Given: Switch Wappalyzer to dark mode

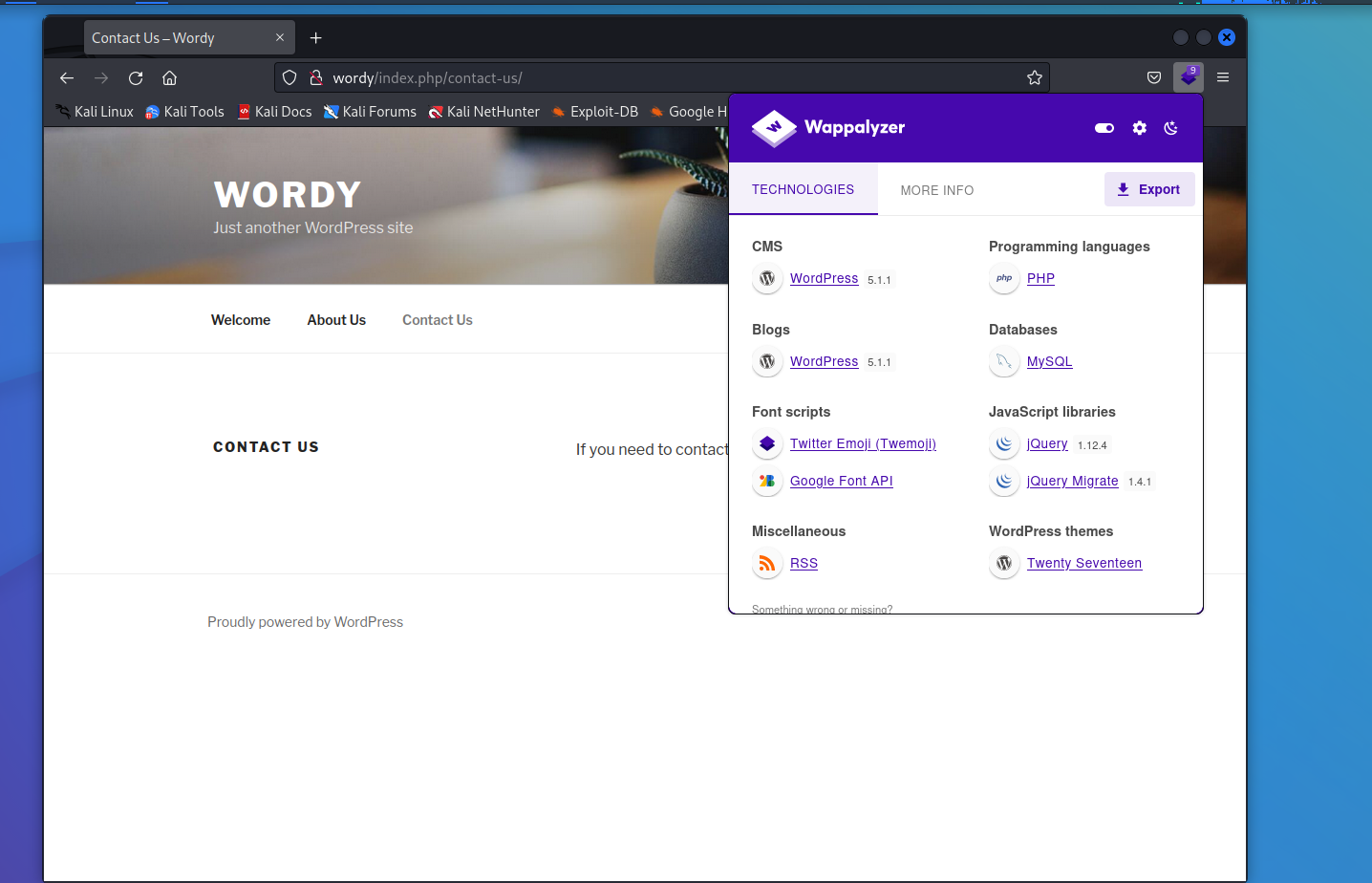Looking at the screenshot, I should click(x=1171, y=128).
